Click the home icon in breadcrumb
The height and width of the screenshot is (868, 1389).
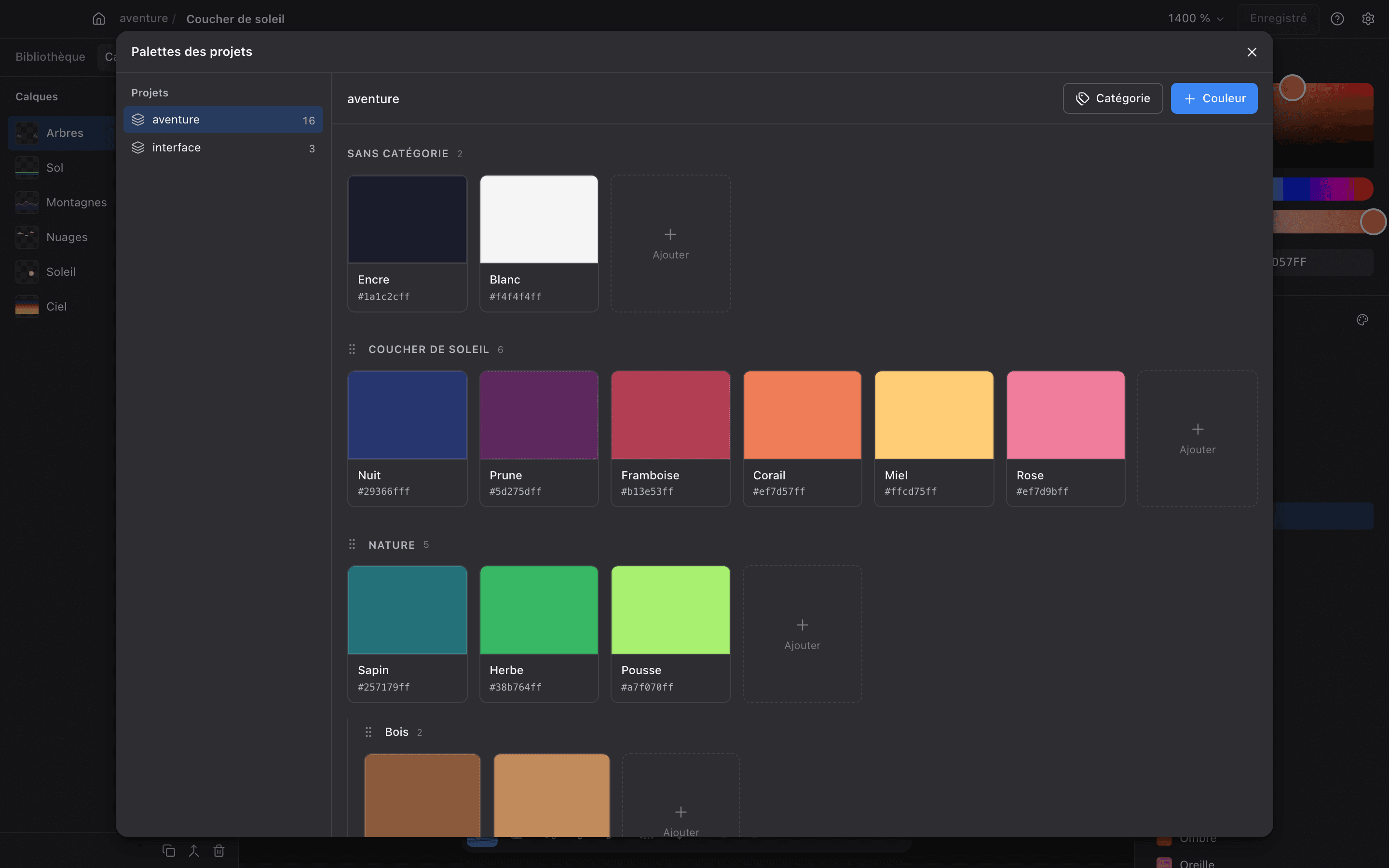pyautogui.click(x=99, y=19)
